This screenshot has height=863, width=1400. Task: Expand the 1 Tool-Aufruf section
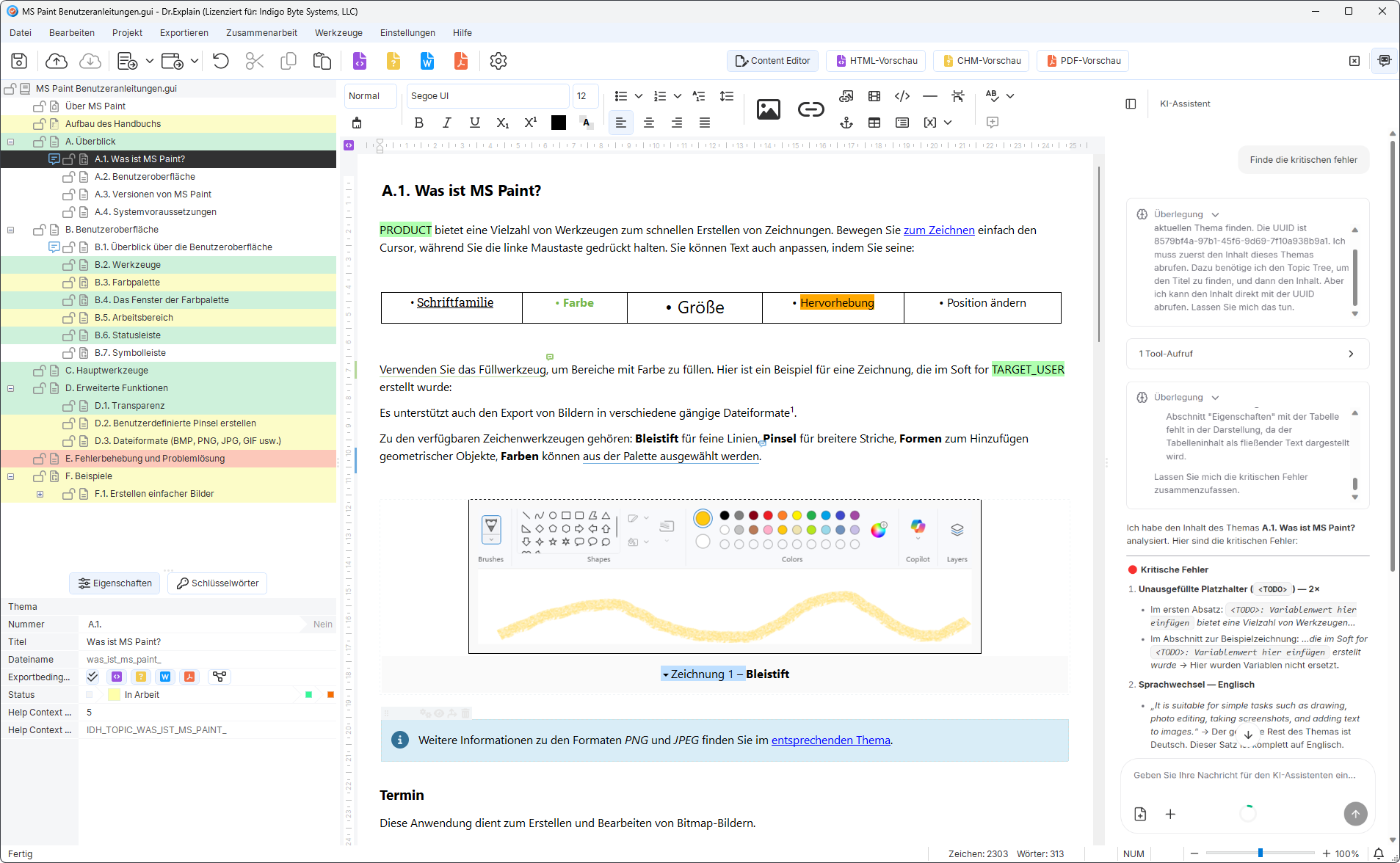[1248, 354]
